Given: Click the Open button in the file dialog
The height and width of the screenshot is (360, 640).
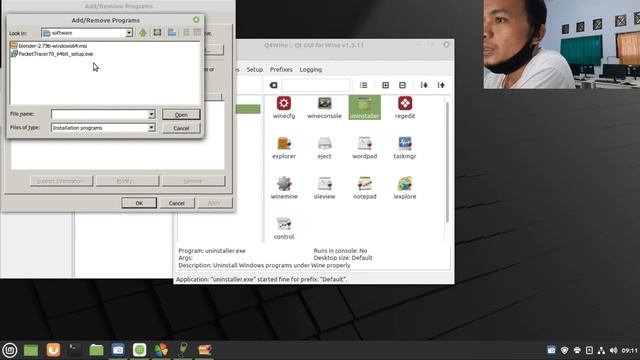Looking at the screenshot, I should (181, 114).
